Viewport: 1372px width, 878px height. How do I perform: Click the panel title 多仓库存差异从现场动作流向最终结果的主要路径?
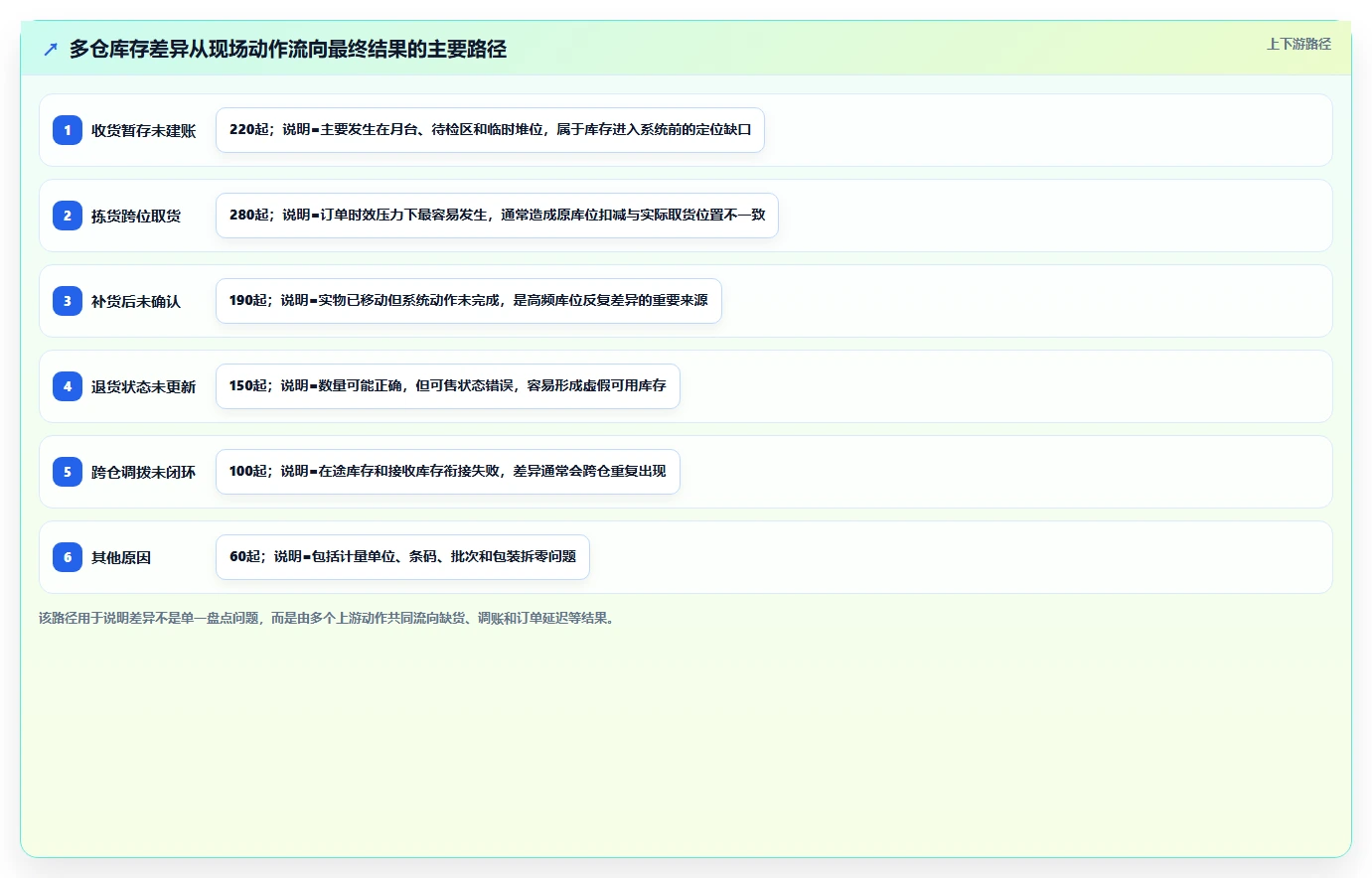click(x=288, y=49)
